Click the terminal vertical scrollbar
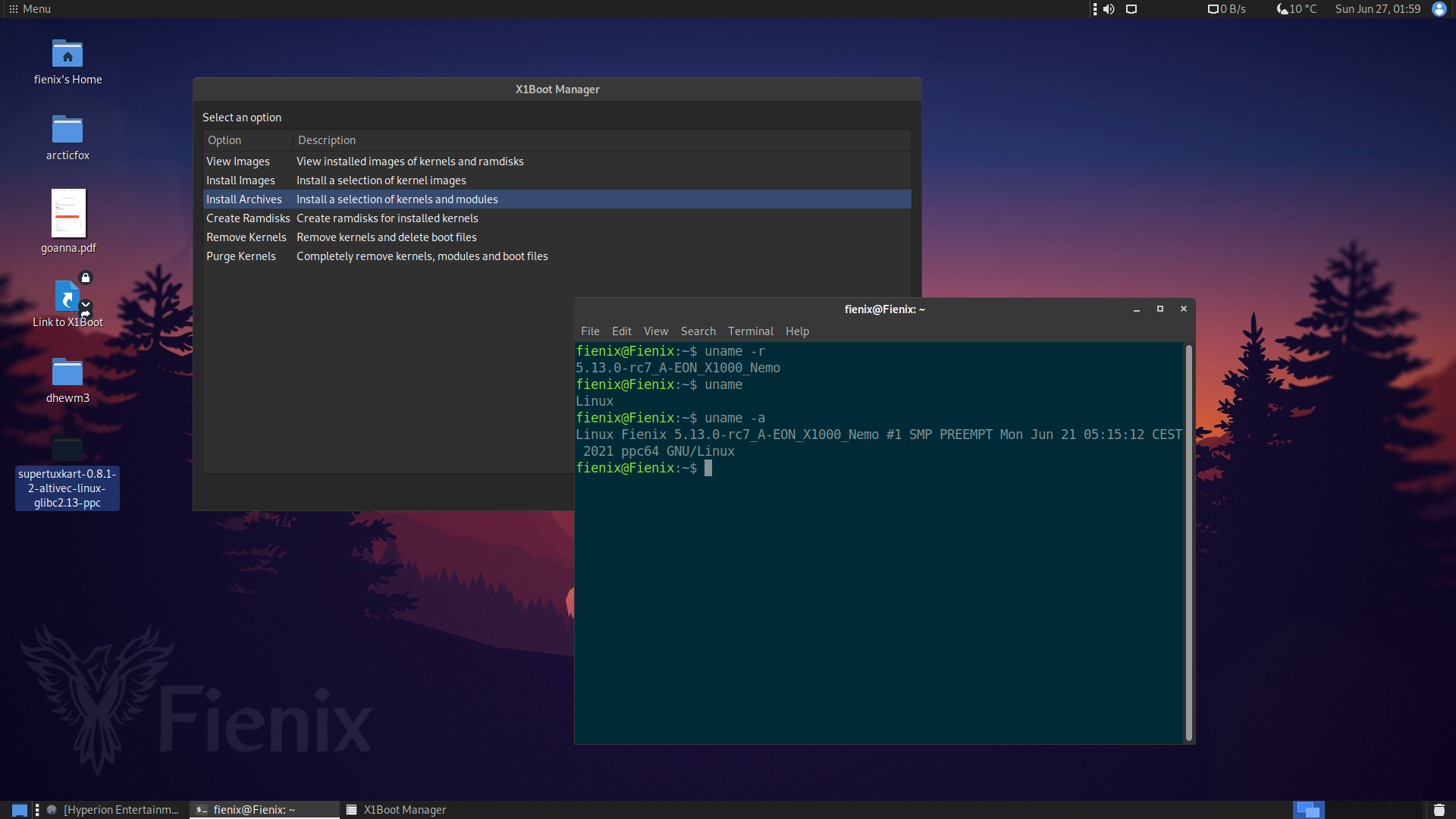Screen dimensions: 1456x819 (1188, 542)
